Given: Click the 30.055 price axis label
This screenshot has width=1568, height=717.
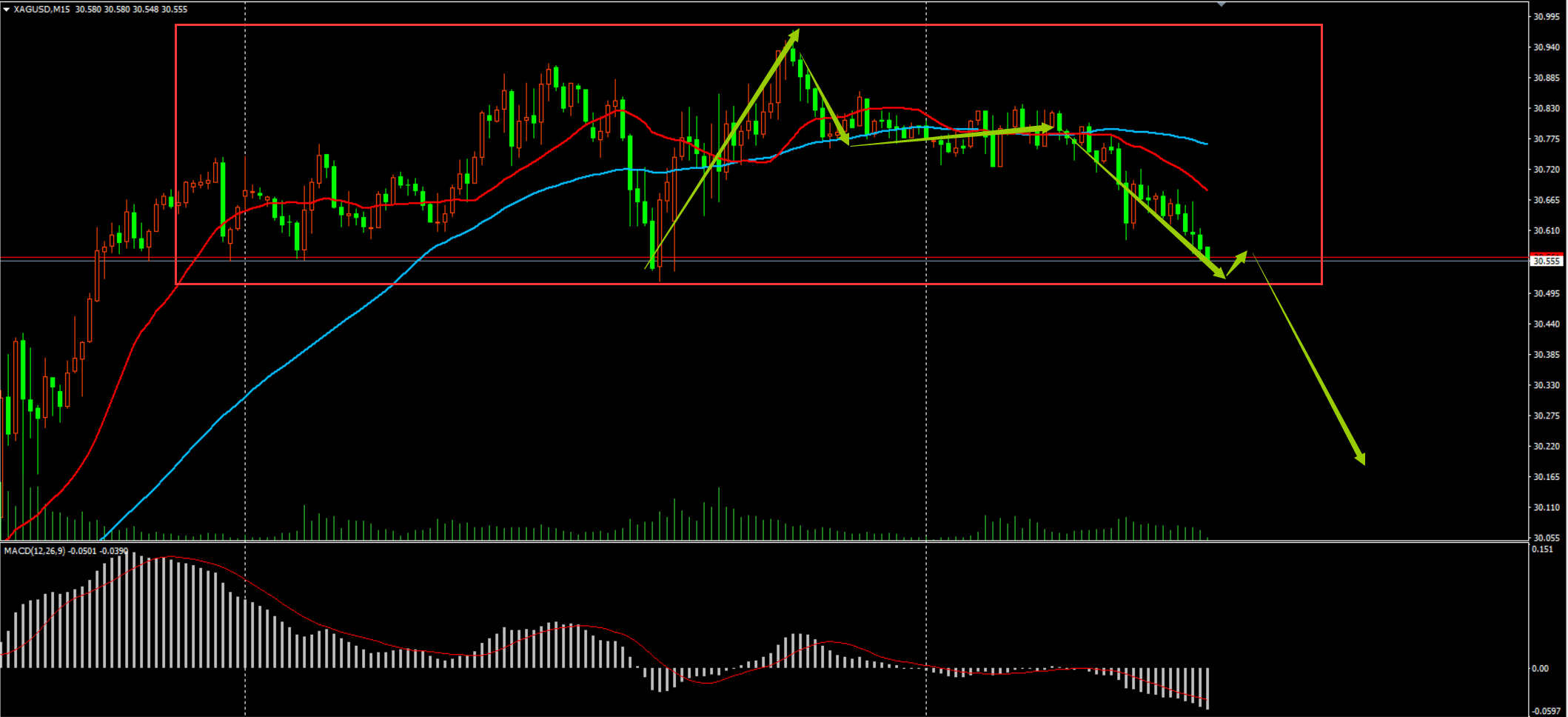Looking at the screenshot, I should (x=1547, y=538).
